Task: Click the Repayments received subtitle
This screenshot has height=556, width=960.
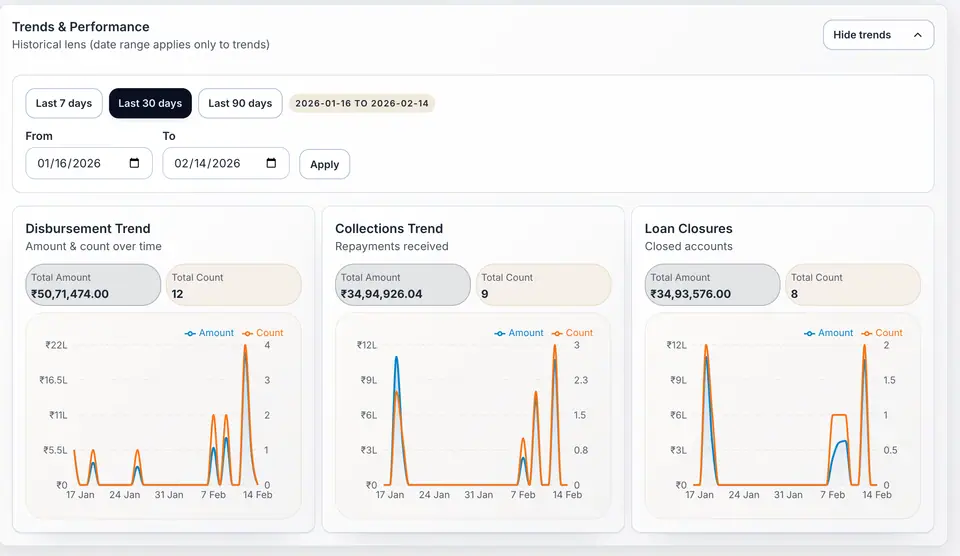Action: (392, 246)
